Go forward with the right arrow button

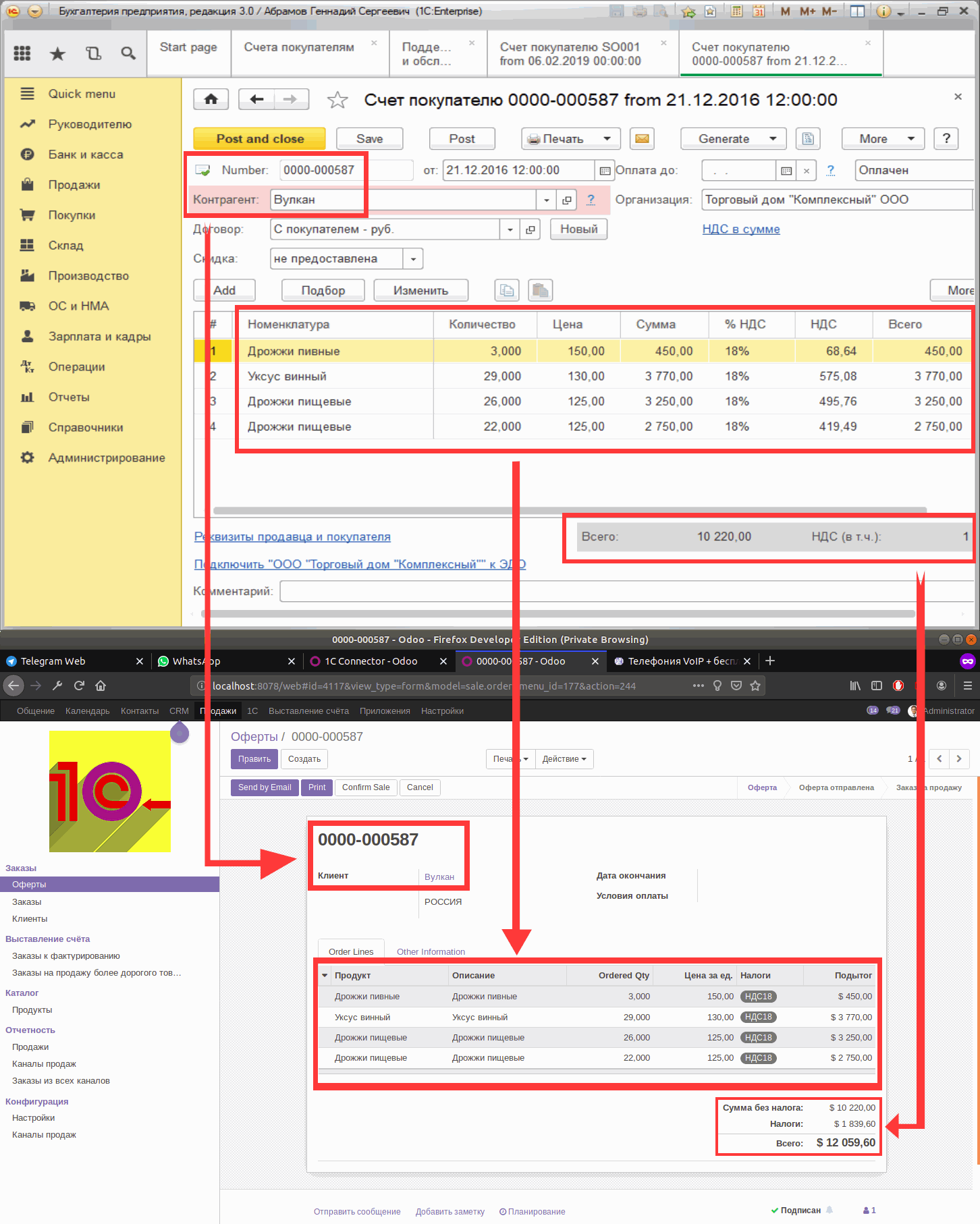[291, 99]
